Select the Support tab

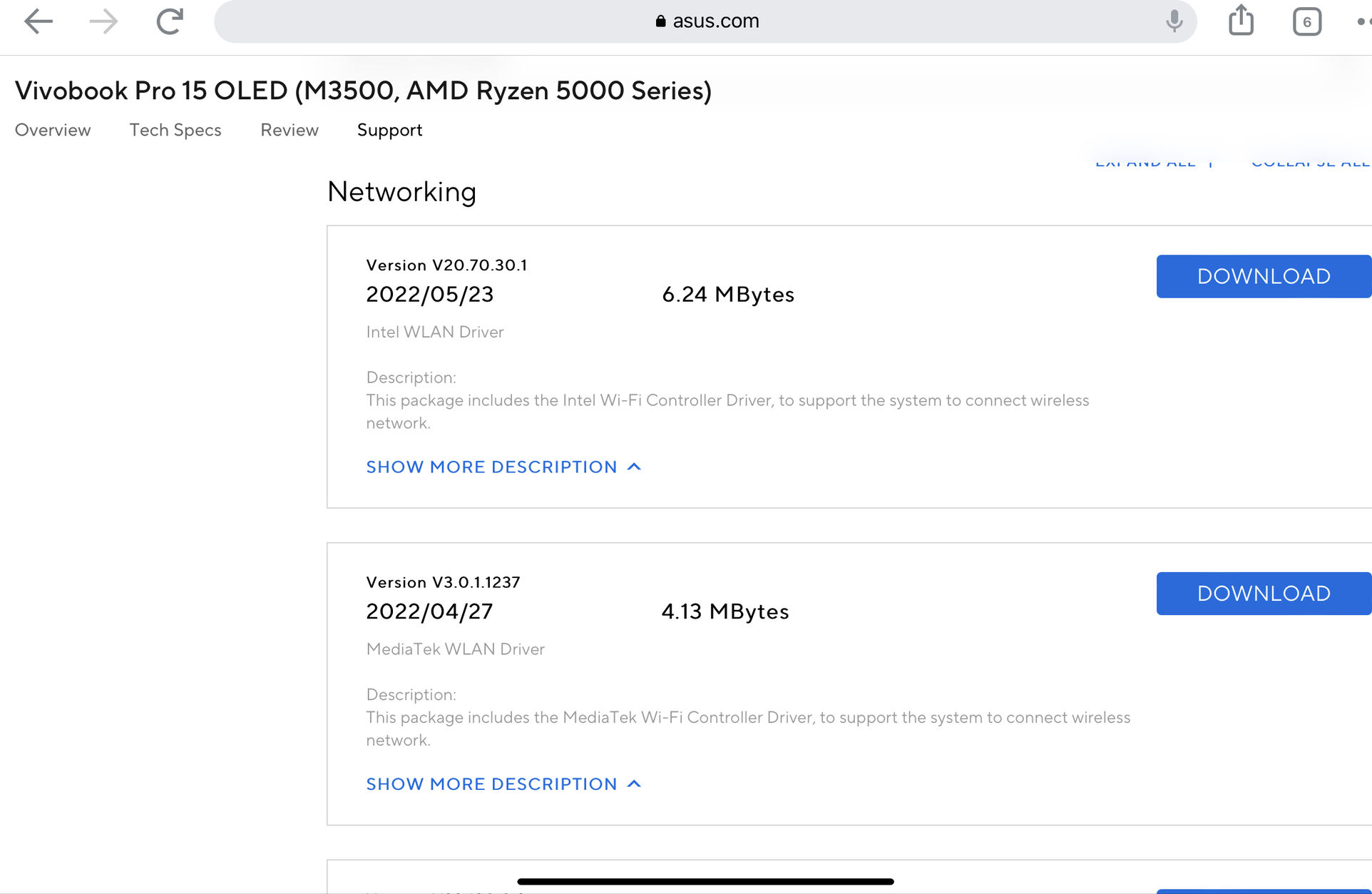[x=389, y=130]
